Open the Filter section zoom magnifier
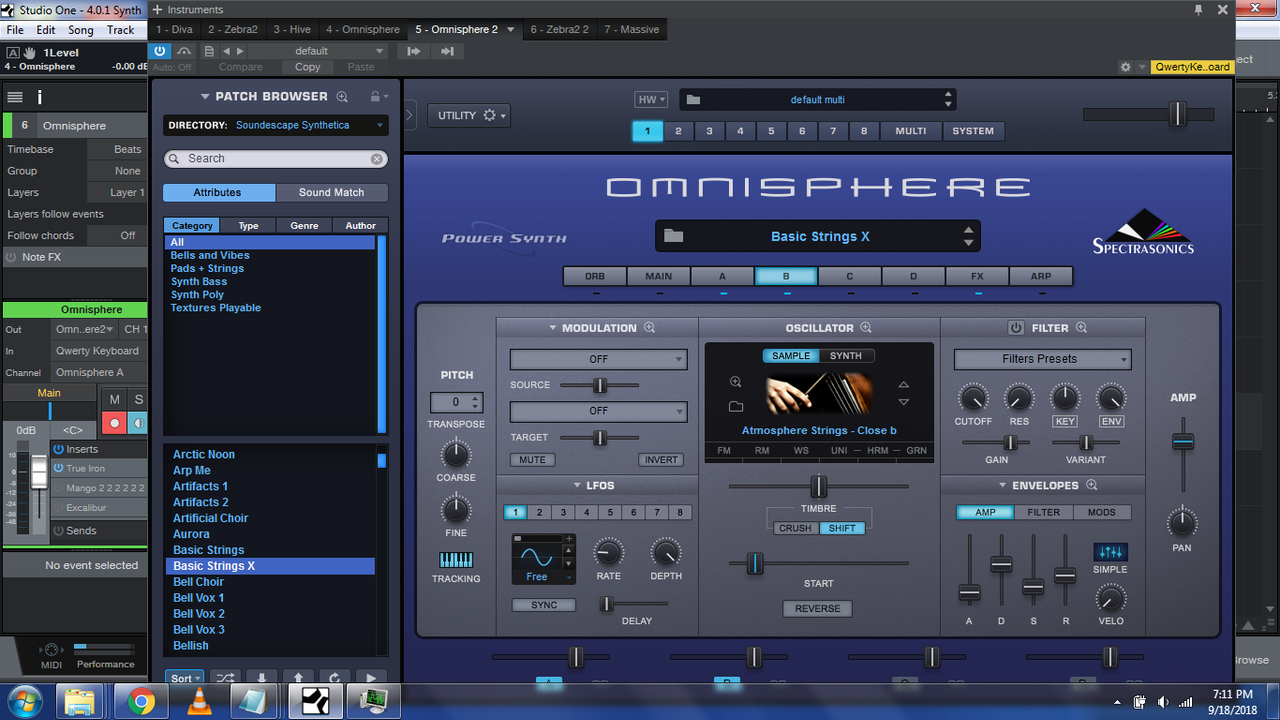This screenshot has width=1280, height=720. [1081, 328]
